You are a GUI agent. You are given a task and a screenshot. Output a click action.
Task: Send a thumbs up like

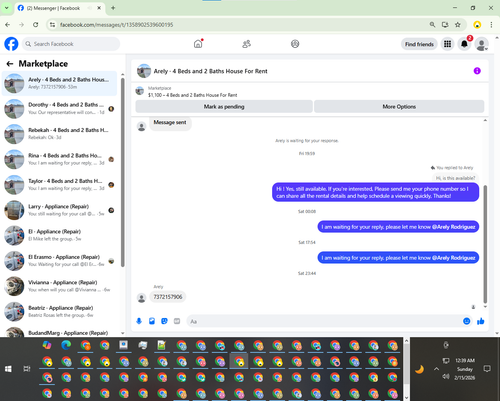[x=480, y=321]
